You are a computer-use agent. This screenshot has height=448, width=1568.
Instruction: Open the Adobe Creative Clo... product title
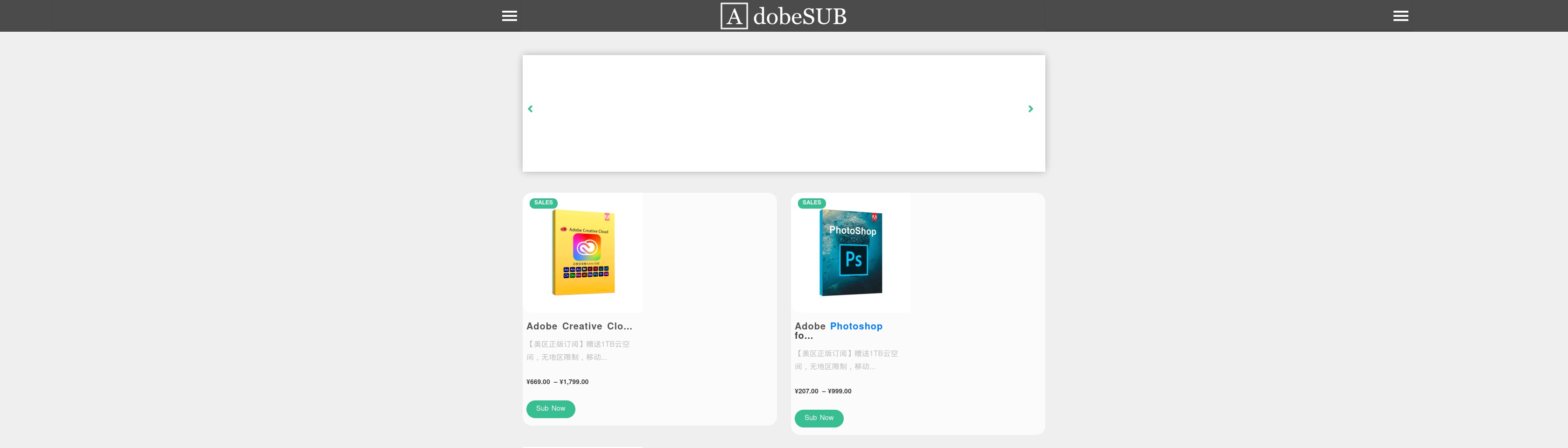pos(580,326)
